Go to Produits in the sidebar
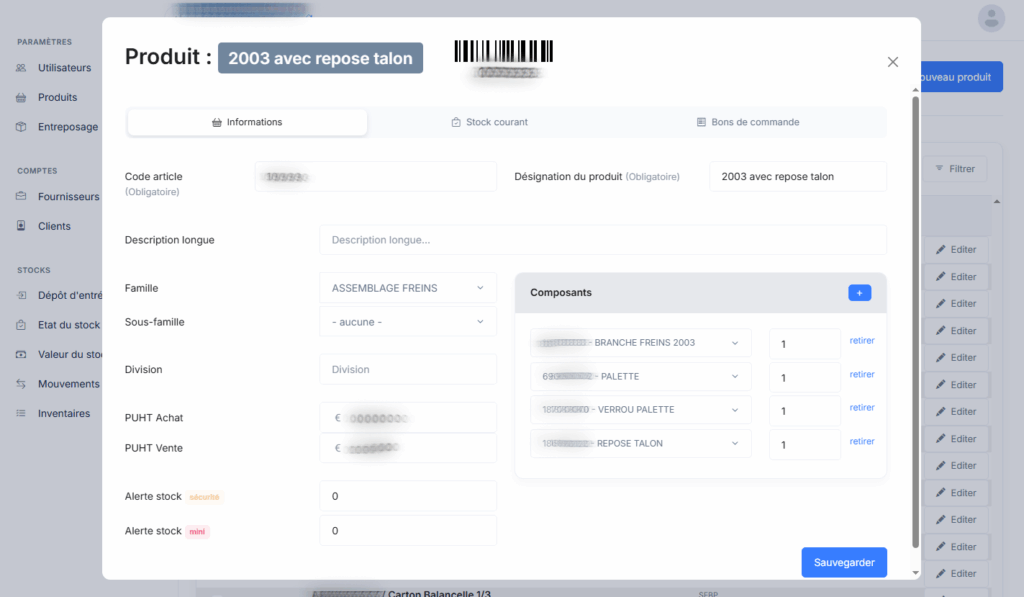The image size is (1024, 597). [57, 97]
